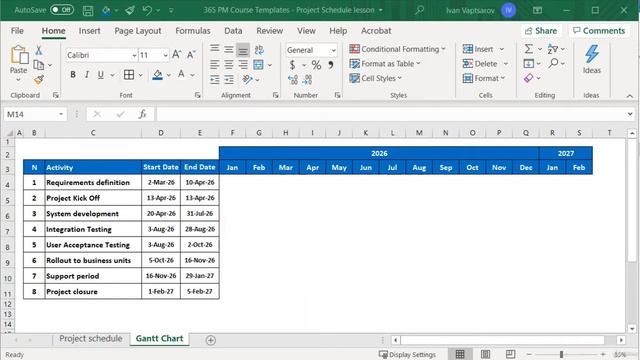Image resolution: width=640 pixels, height=360 pixels.
Task: Open the Name Box dropdown arrow
Action: click(61, 114)
